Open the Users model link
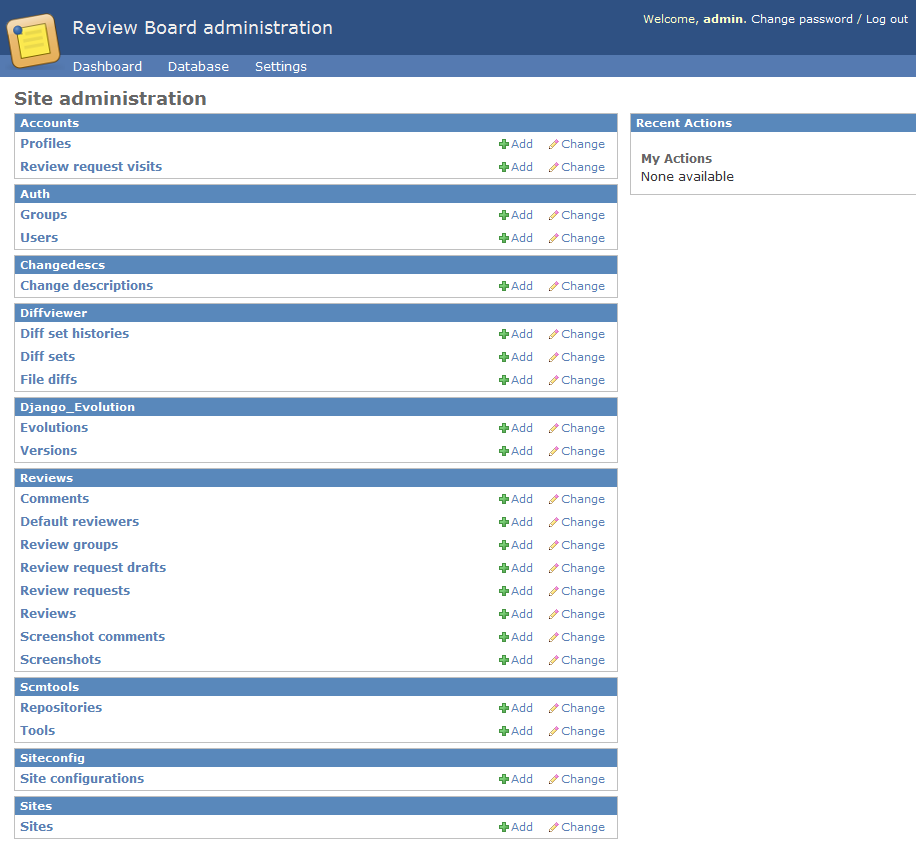Screen dimensions: 916x856 (x=39, y=238)
